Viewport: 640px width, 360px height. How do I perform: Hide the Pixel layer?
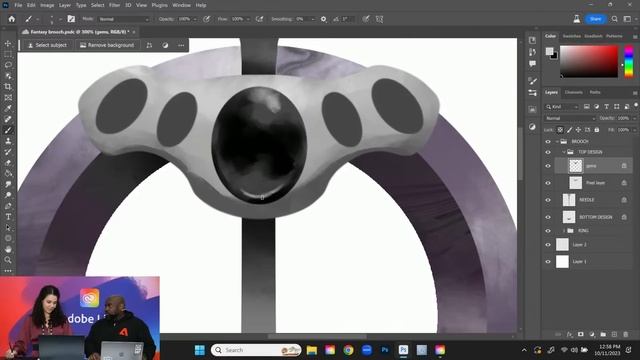(x=548, y=183)
